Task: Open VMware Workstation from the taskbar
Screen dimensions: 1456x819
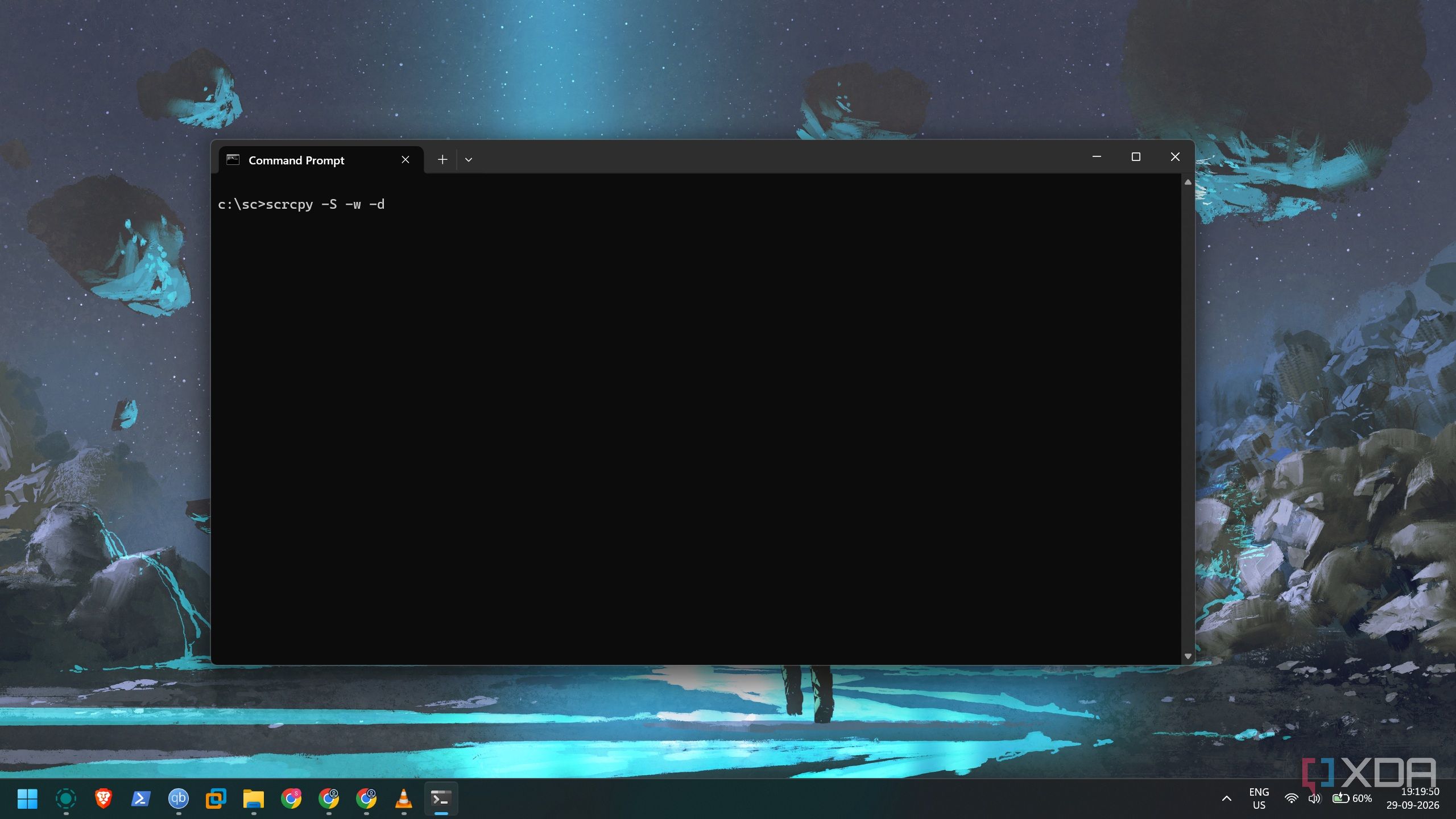Action: coord(216,799)
